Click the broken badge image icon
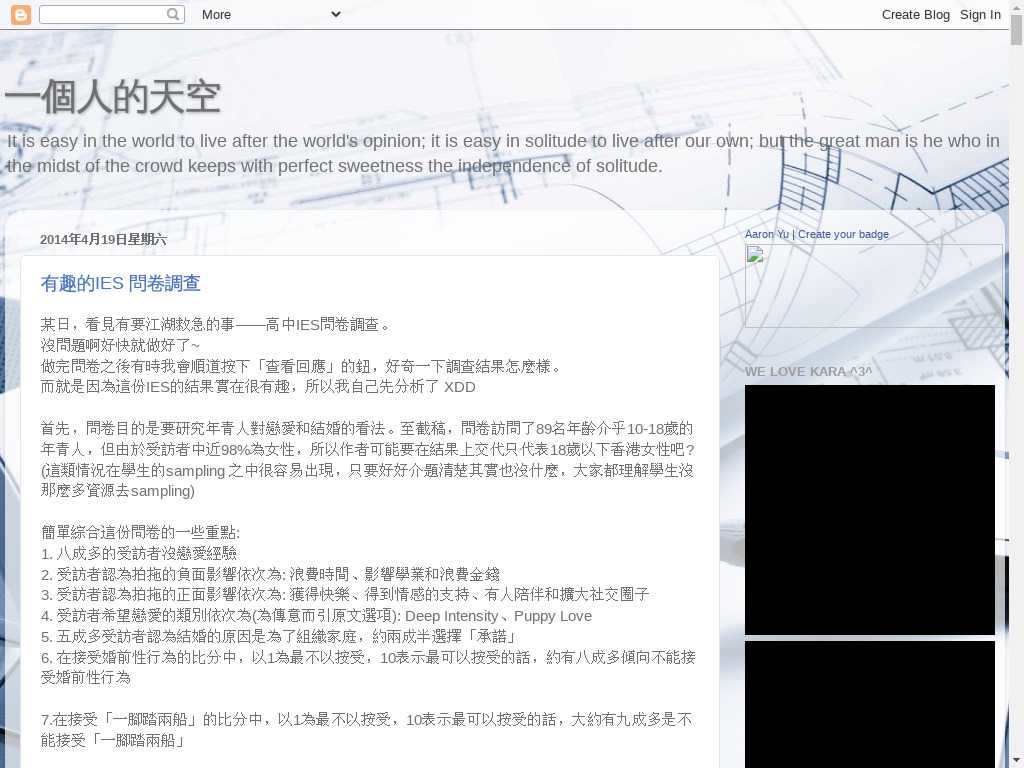The width and height of the screenshot is (1024, 768). tap(755, 255)
